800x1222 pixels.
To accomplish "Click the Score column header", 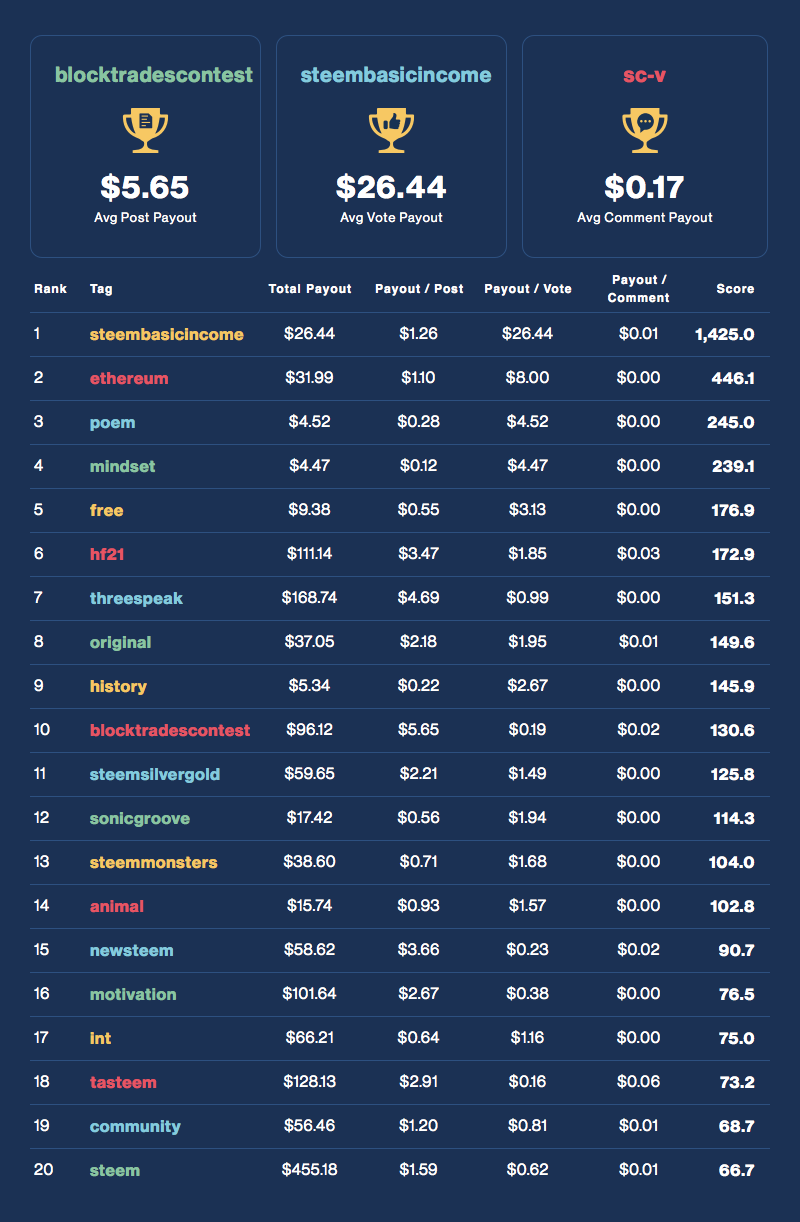I will coord(735,289).
